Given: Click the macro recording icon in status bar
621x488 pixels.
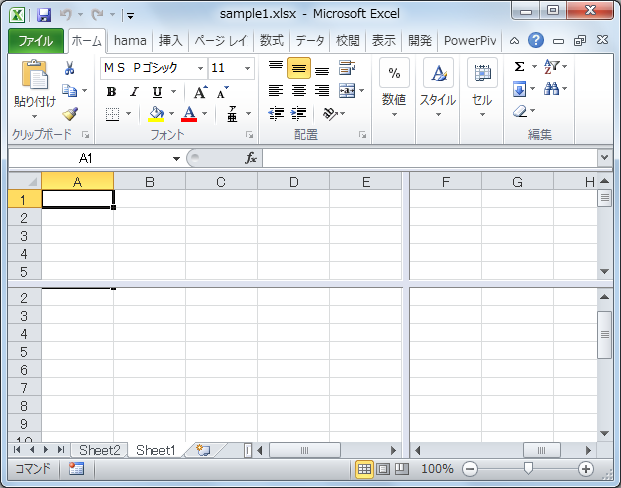Looking at the screenshot, I should pyautogui.click(x=76, y=469).
